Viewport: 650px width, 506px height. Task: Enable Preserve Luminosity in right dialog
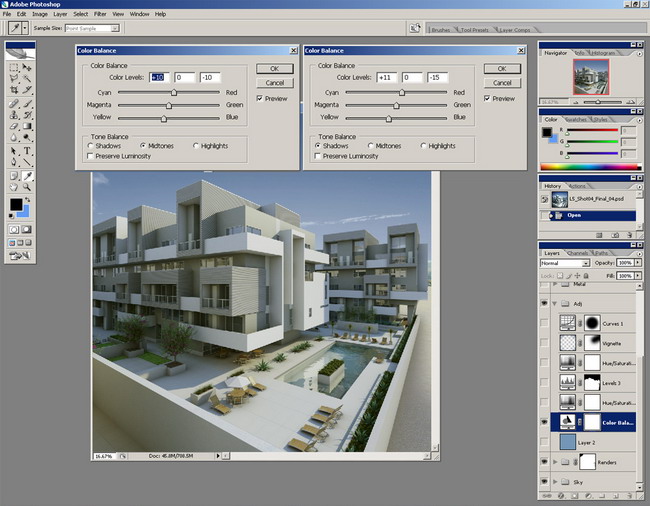click(318, 156)
